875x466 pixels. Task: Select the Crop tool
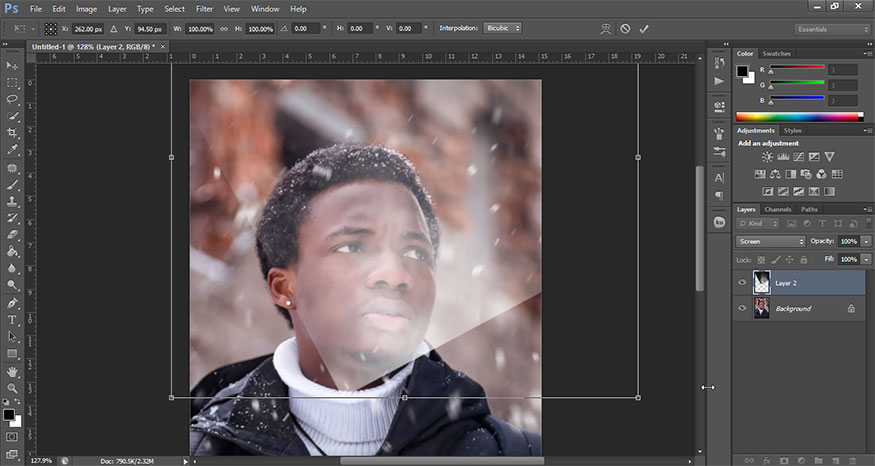12,133
